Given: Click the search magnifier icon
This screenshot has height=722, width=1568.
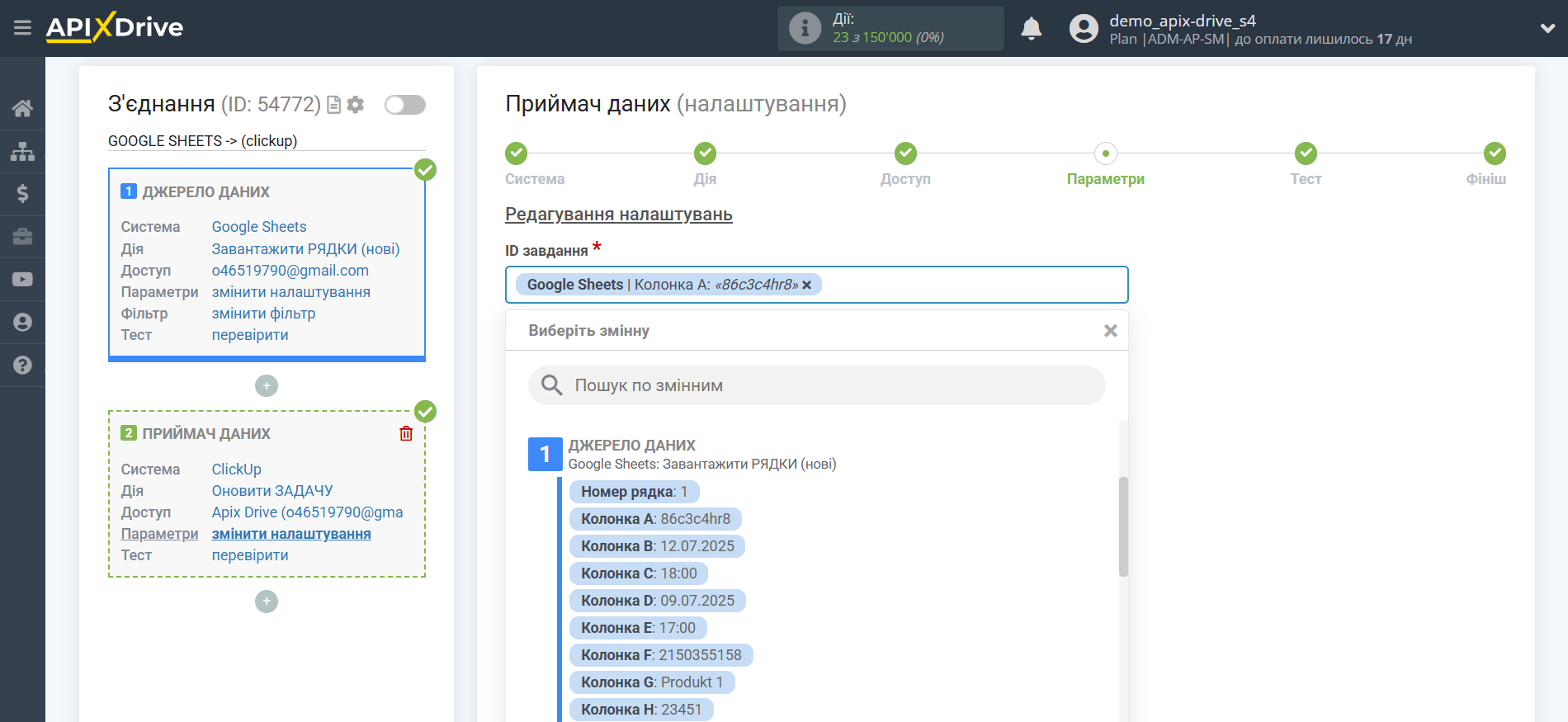Looking at the screenshot, I should point(551,385).
